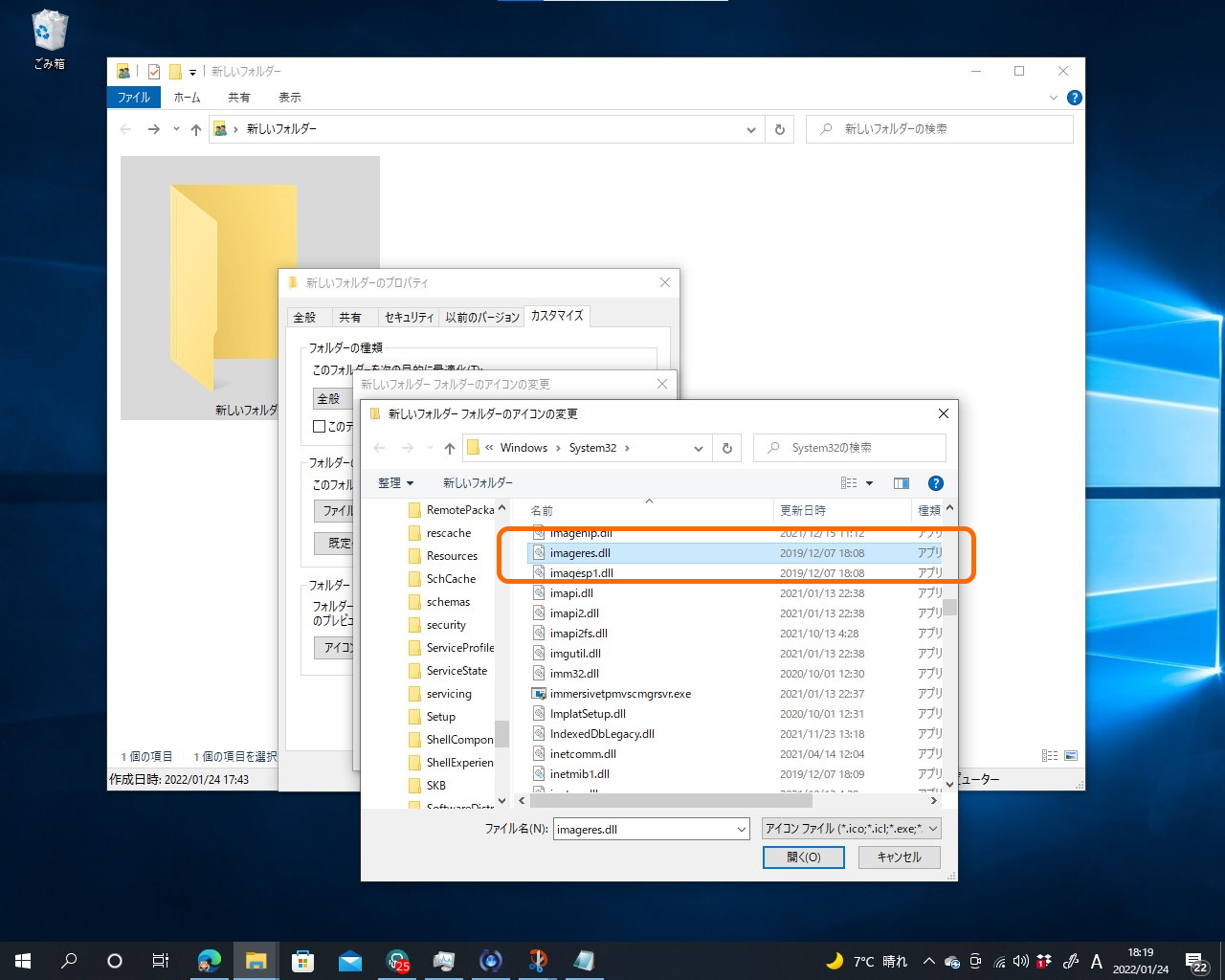Viewport: 1225px width, 980px height.
Task: Launch Microsoft Edge from the taskbar
Action: point(209,960)
